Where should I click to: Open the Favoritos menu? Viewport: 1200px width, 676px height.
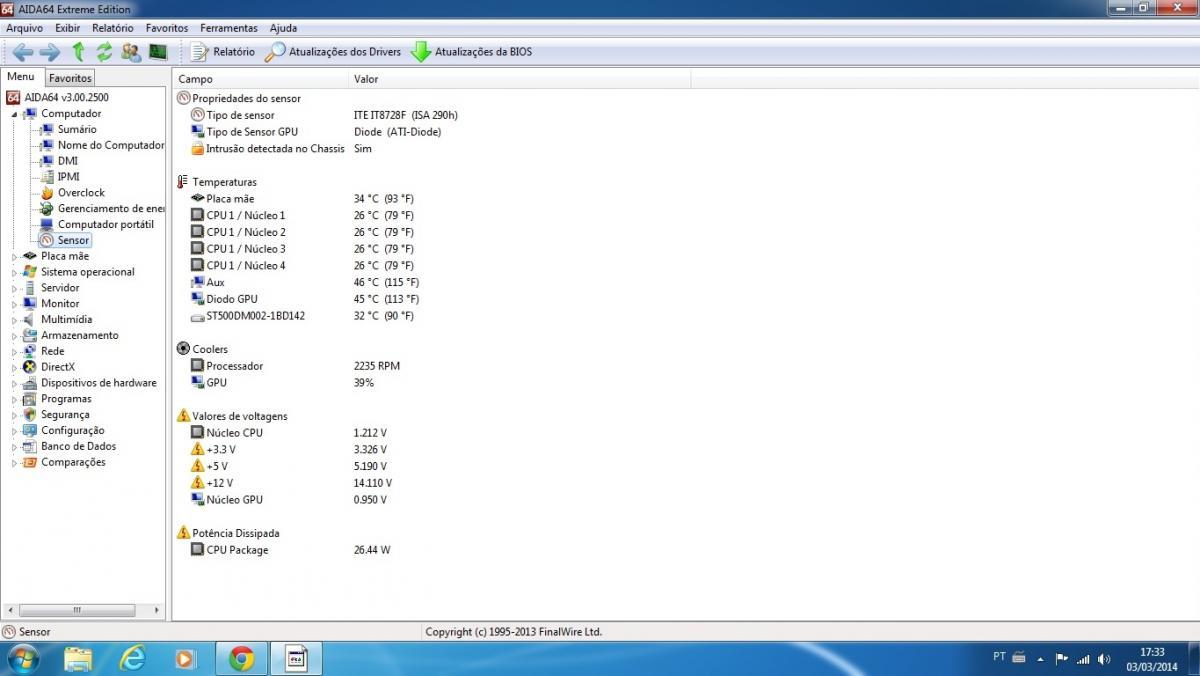click(x=167, y=28)
